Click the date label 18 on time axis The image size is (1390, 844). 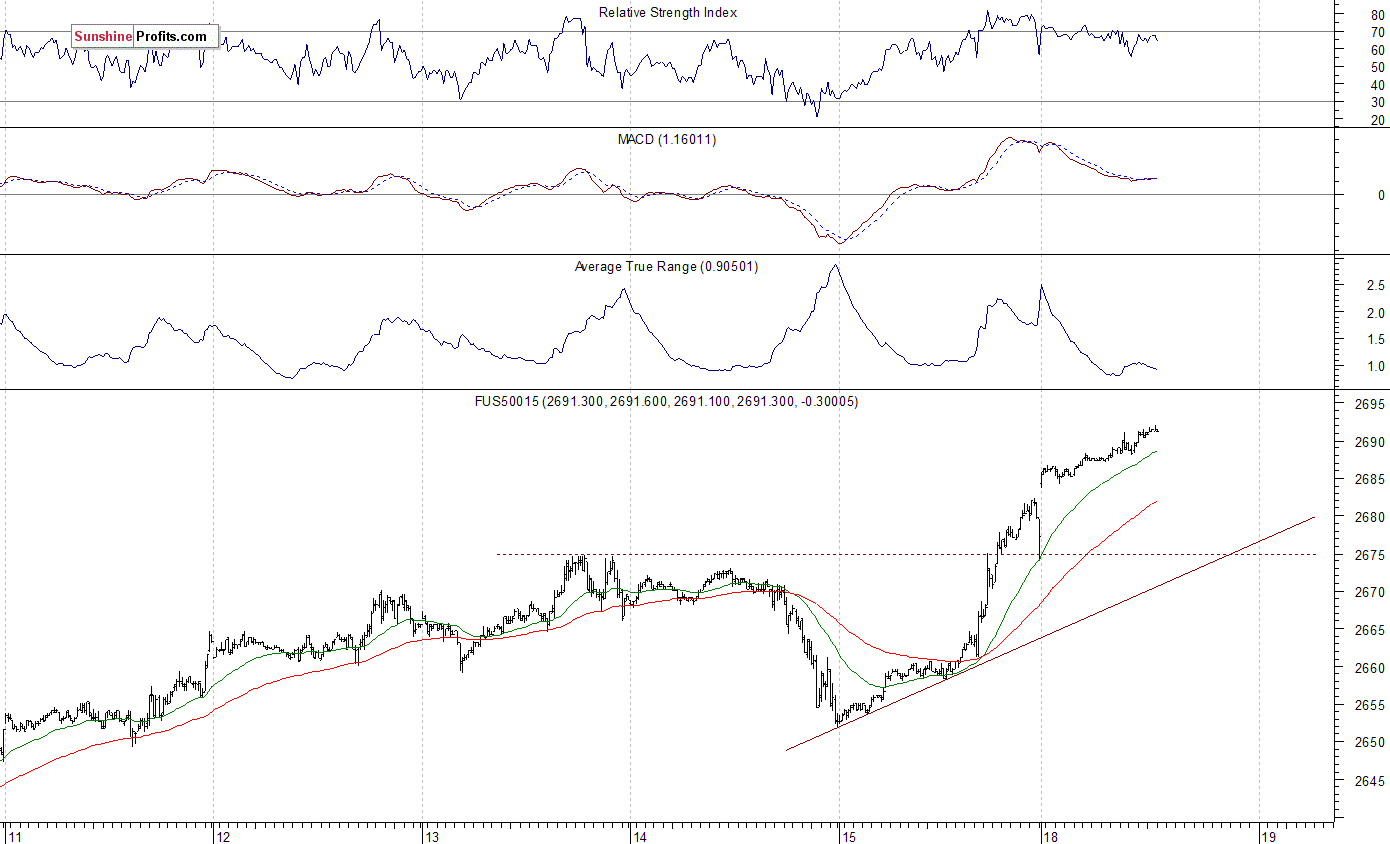(x=1050, y=836)
